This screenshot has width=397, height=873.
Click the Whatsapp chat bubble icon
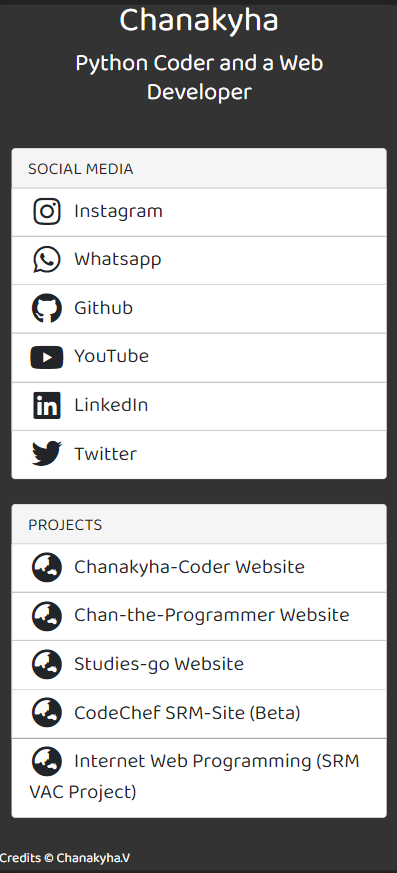pos(47,260)
